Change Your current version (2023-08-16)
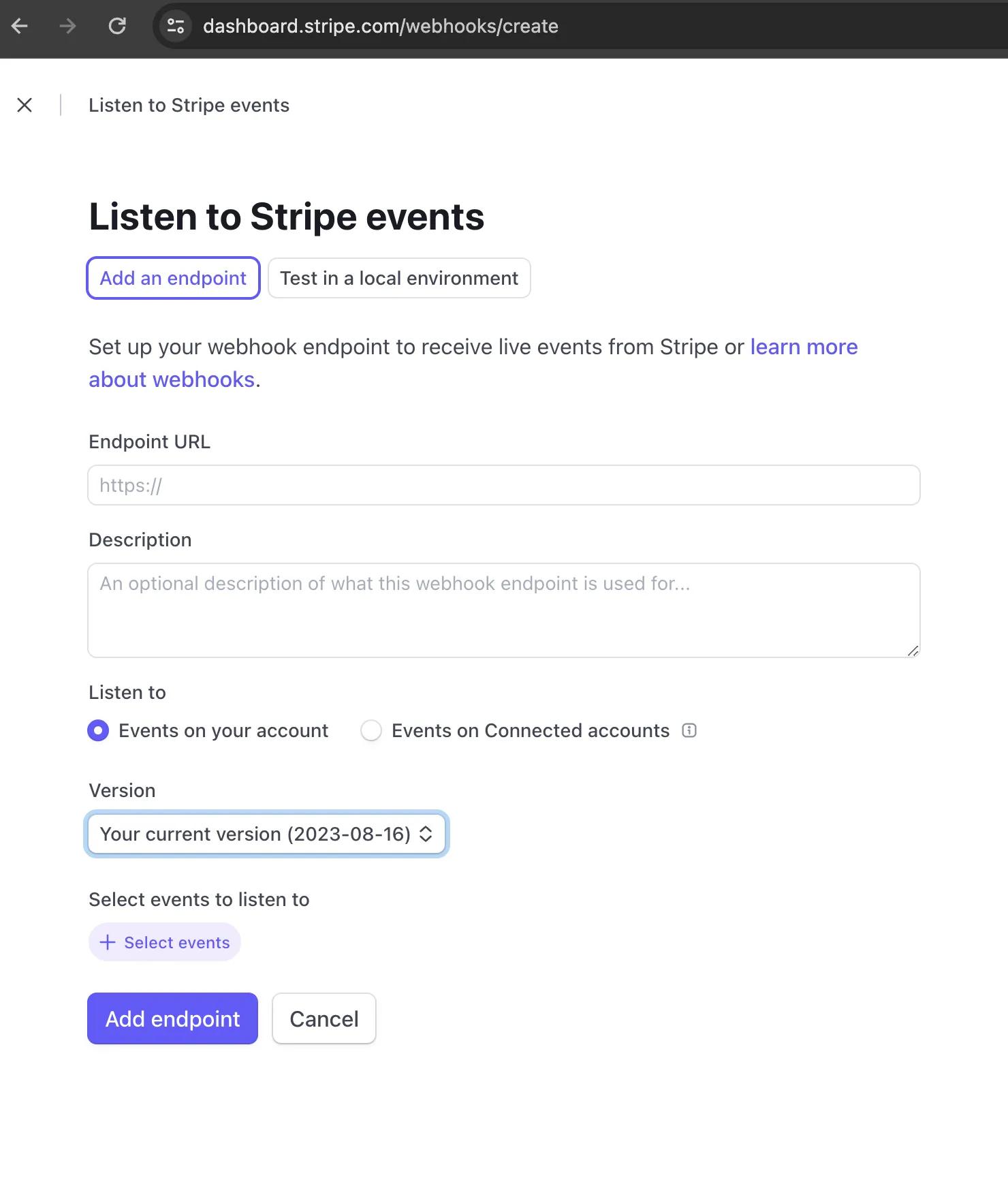The height and width of the screenshot is (1184, 1008). click(266, 833)
